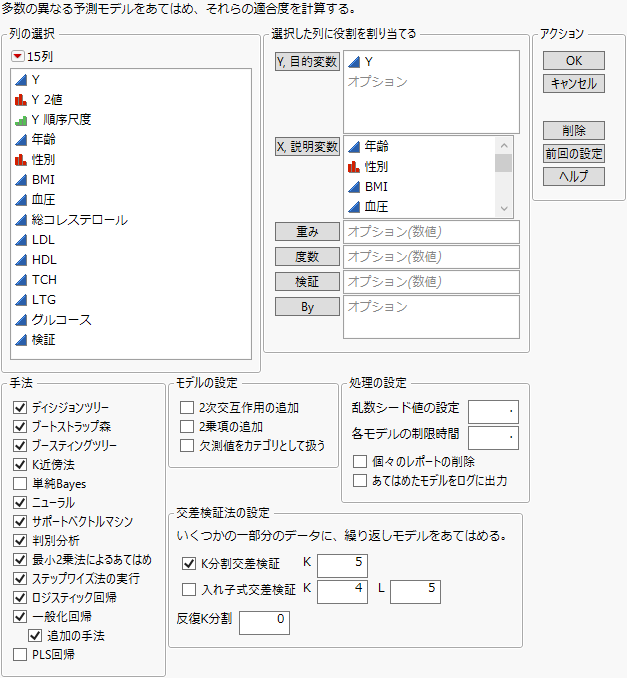Open the red triangle menu beside 15列
The height and width of the screenshot is (678, 627).
pos(18,56)
